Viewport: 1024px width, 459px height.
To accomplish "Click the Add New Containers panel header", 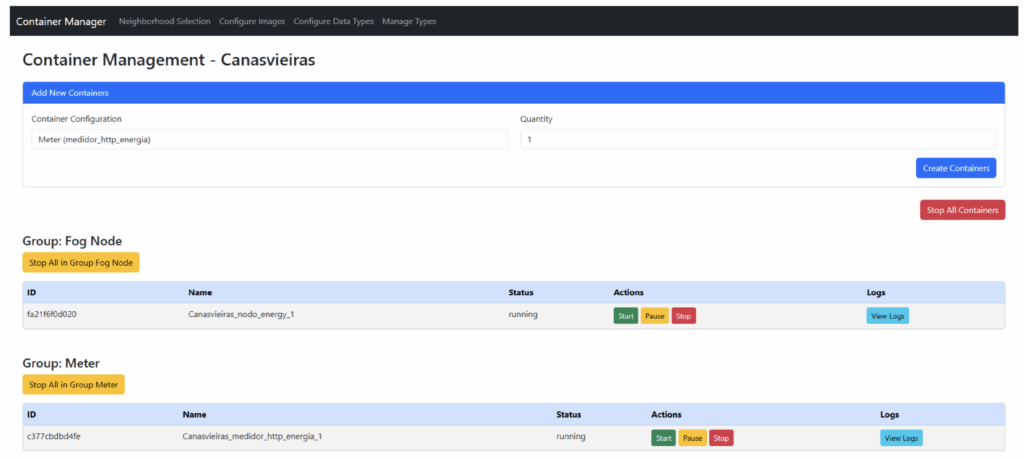I will 513,93.
